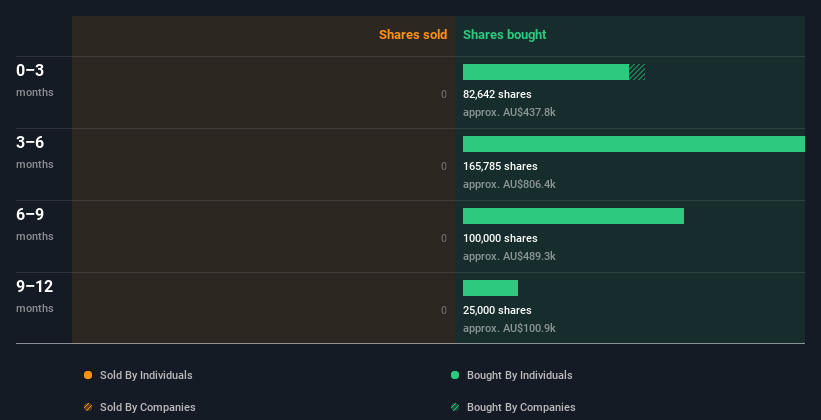
Task: Click the 6–9 months row label
Action: pos(35,224)
